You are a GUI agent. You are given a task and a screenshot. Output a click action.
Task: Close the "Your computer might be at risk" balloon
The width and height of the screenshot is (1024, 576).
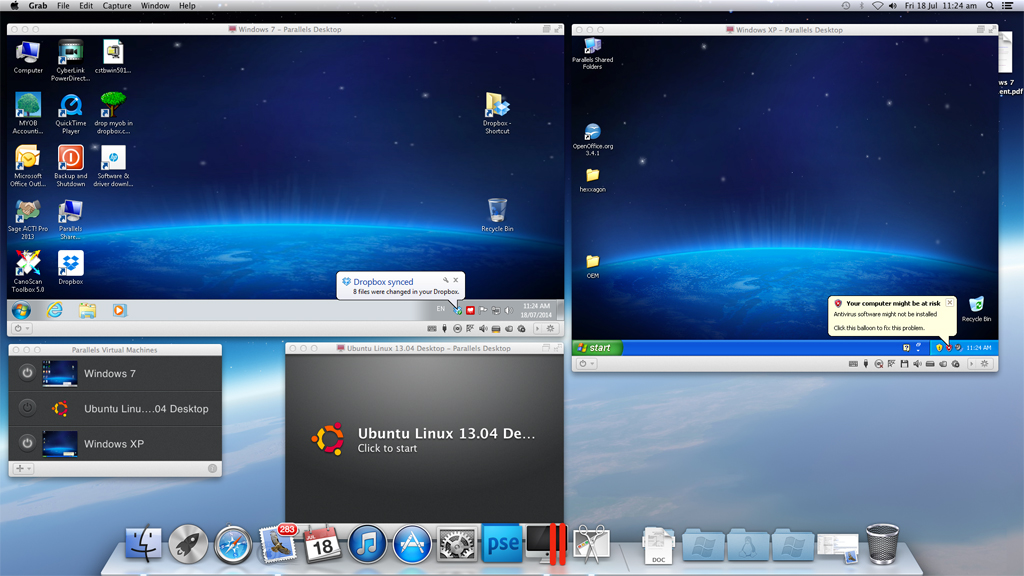950,302
